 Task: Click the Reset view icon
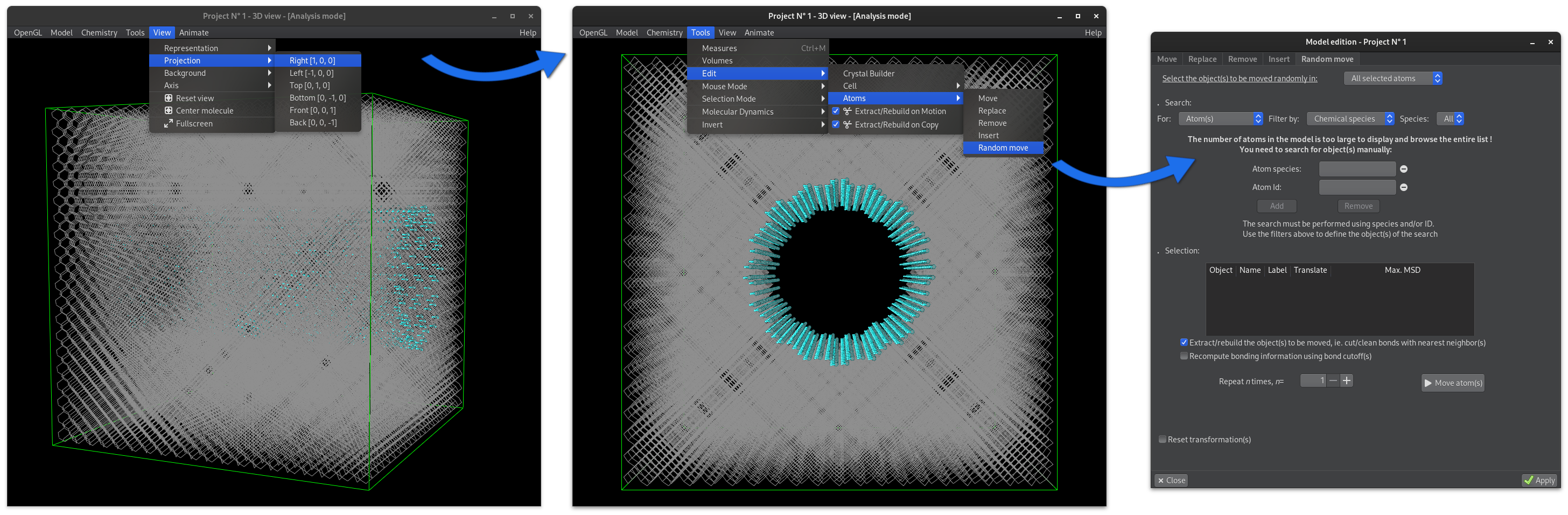(169, 98)
